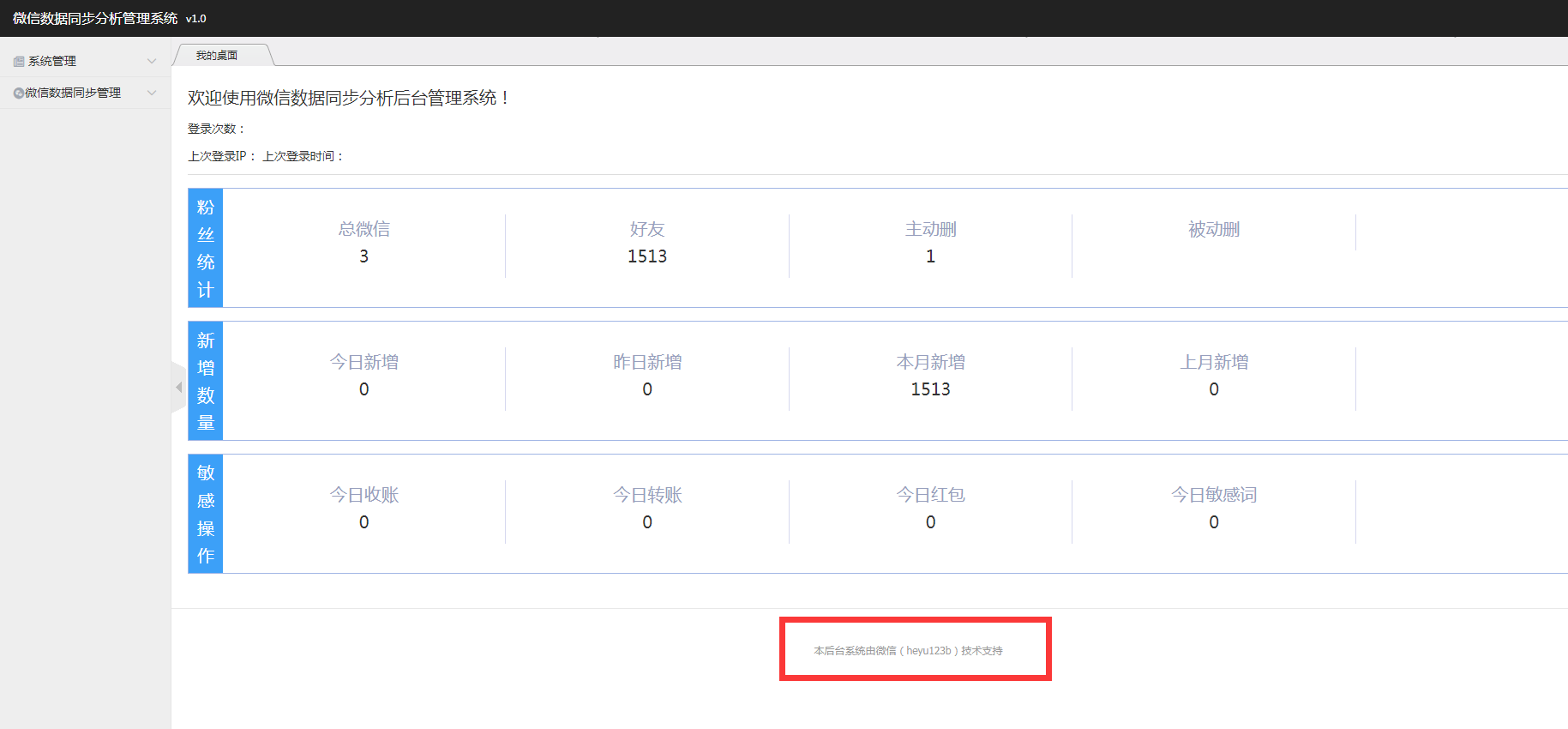Click the 总微信 value 3
This screenshot has width=1568, height=729.
click(364, 256)
